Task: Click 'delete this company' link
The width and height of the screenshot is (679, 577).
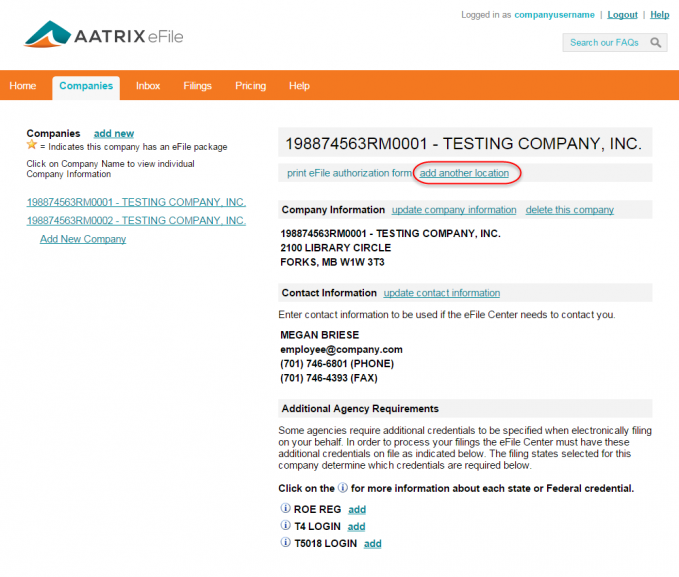Action: coord(569,210)
